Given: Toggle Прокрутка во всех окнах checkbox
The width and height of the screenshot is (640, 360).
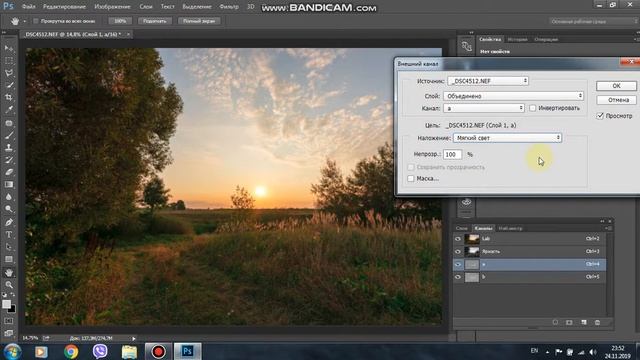Looking at the screenshot, I should coord(36,21).
